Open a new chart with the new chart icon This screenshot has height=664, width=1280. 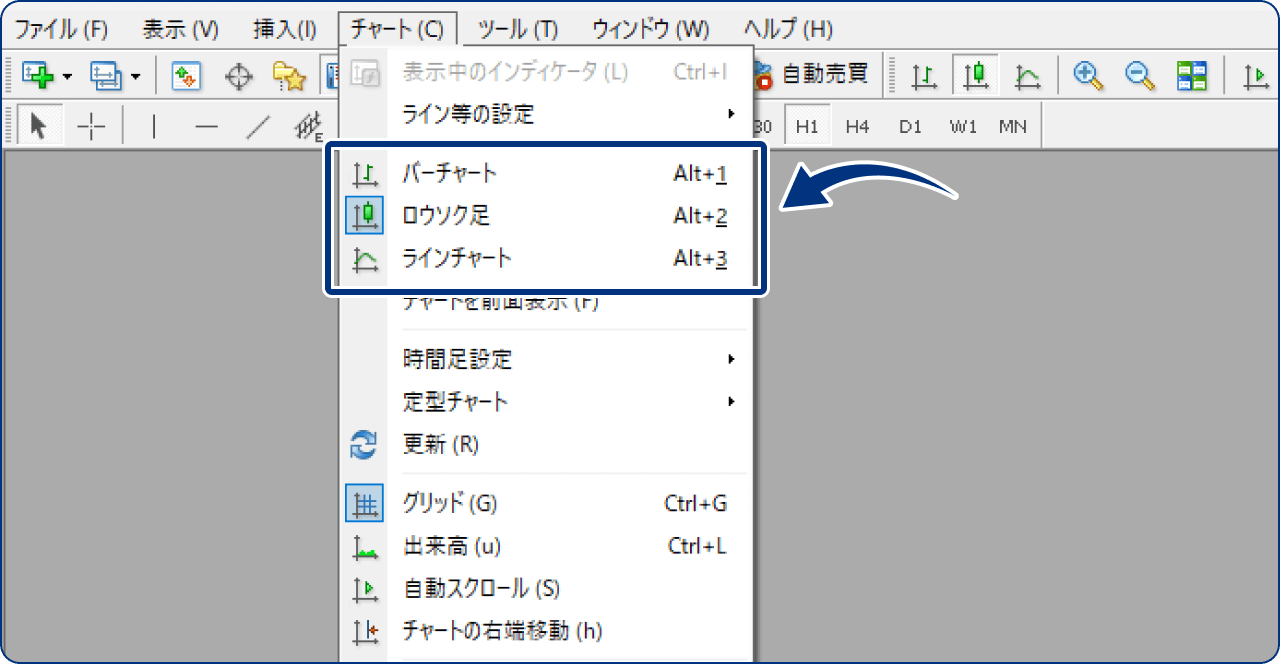click(37, 74)
